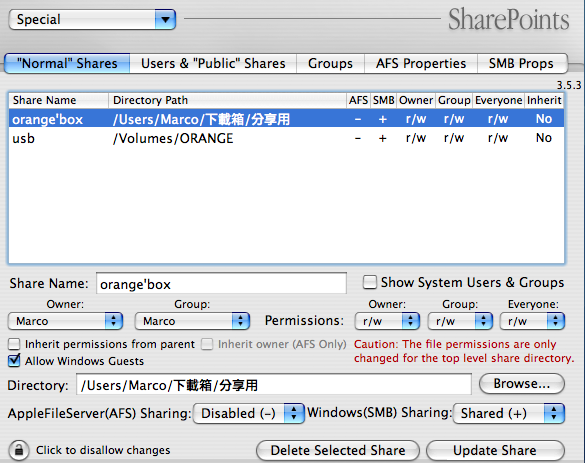Click the Owner column header
585x463 pixels.
coord(416,100)
